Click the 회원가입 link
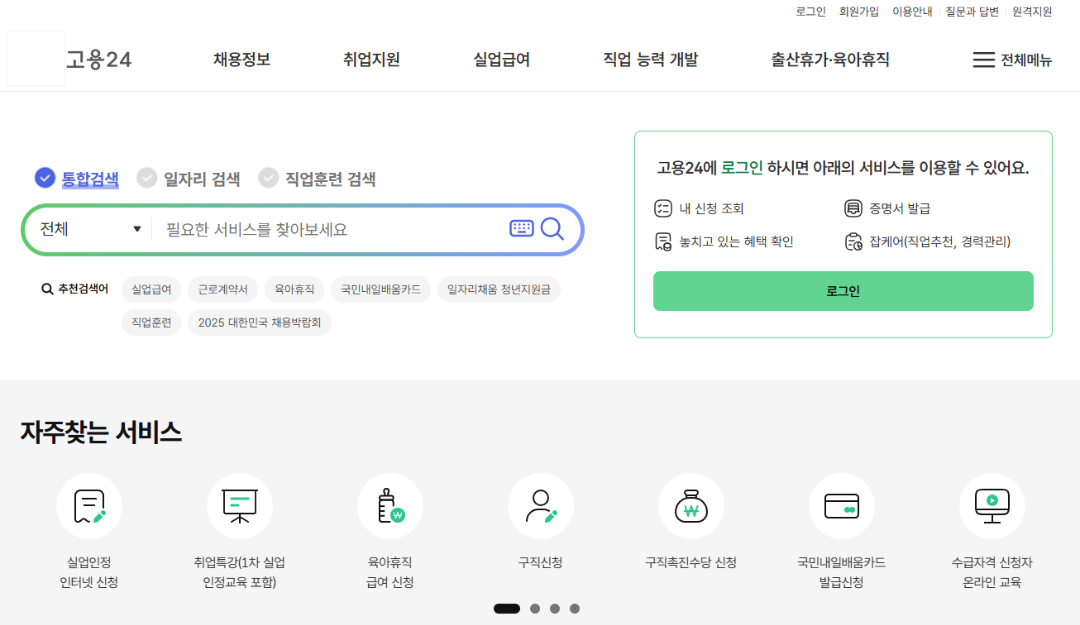The image size is (1080, 625). (x=859, y=12)
